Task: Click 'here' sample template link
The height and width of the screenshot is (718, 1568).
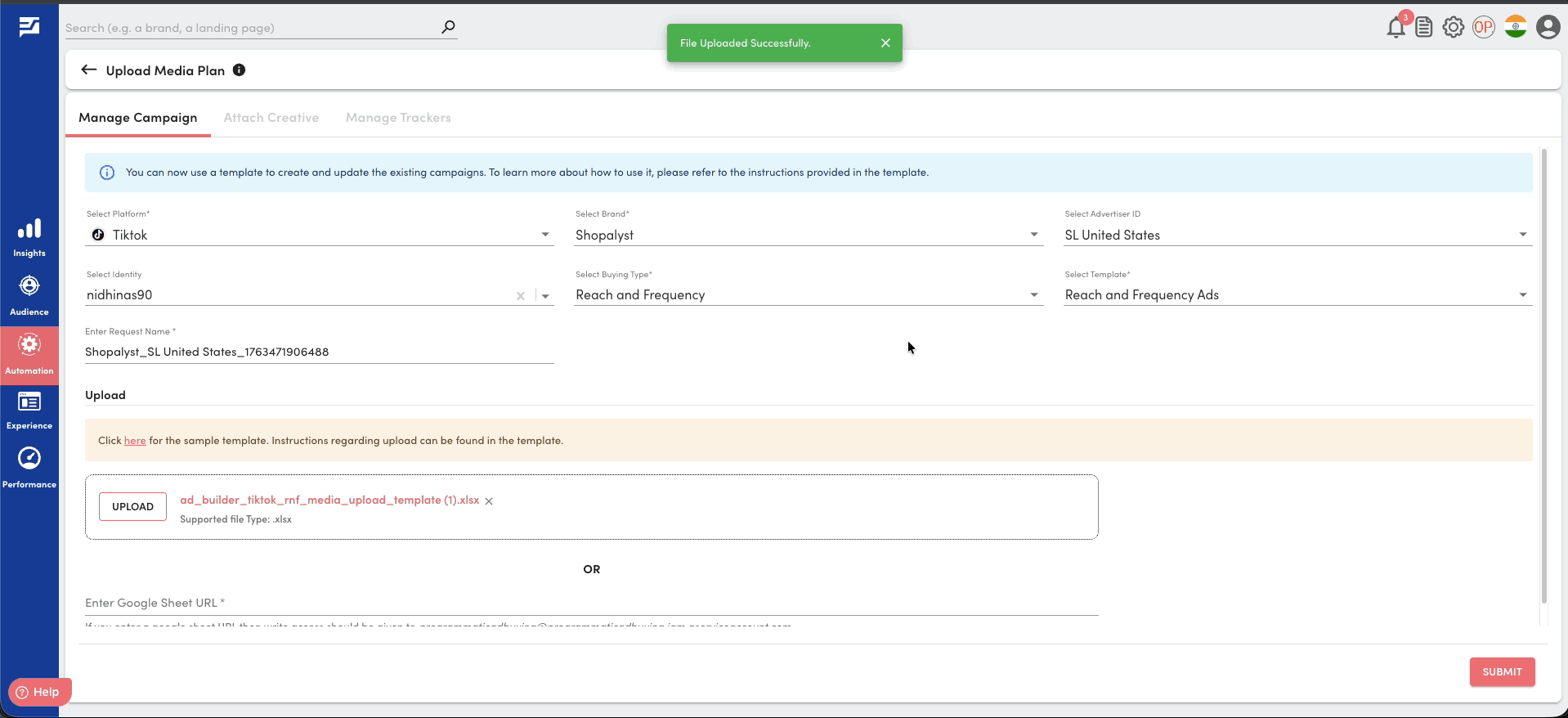Action: 135,441
